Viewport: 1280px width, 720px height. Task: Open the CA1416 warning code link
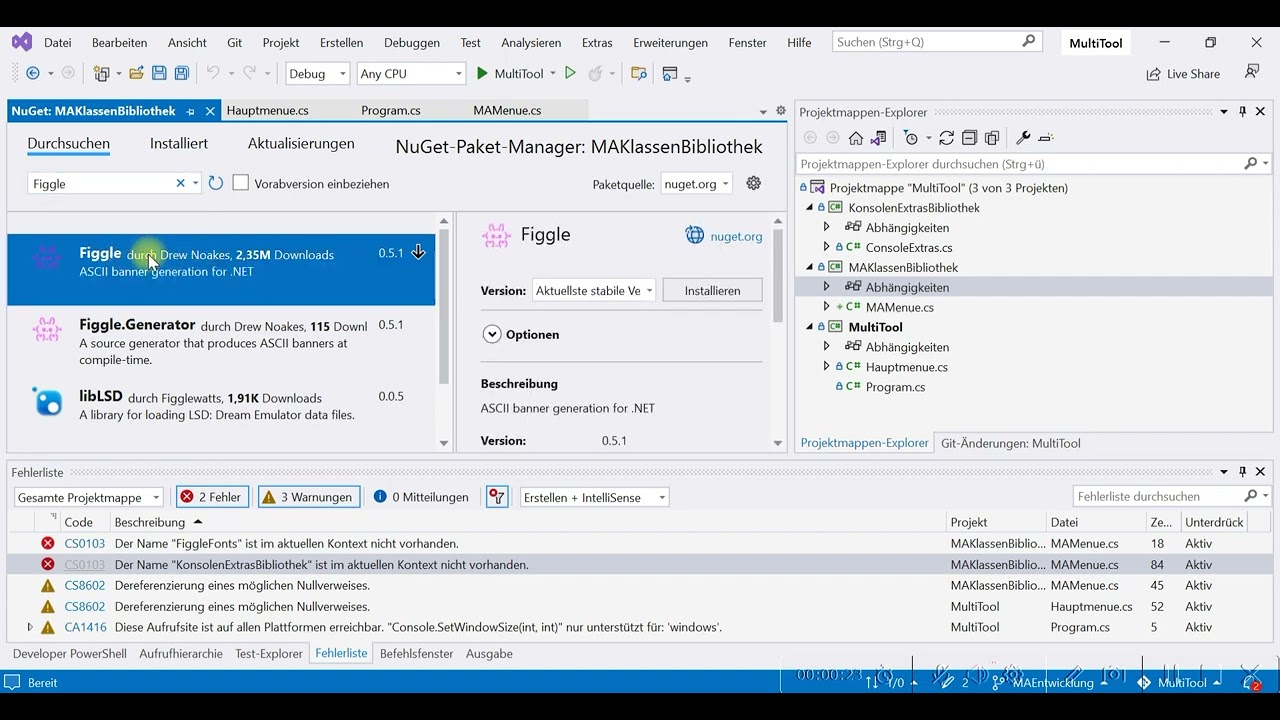click(x=85, y=628)
